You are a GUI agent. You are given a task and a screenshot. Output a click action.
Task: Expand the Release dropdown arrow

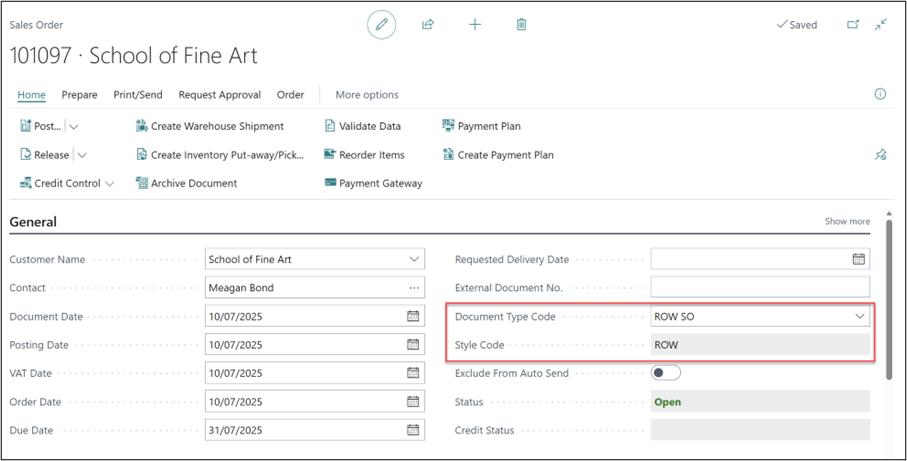point(82,155)
